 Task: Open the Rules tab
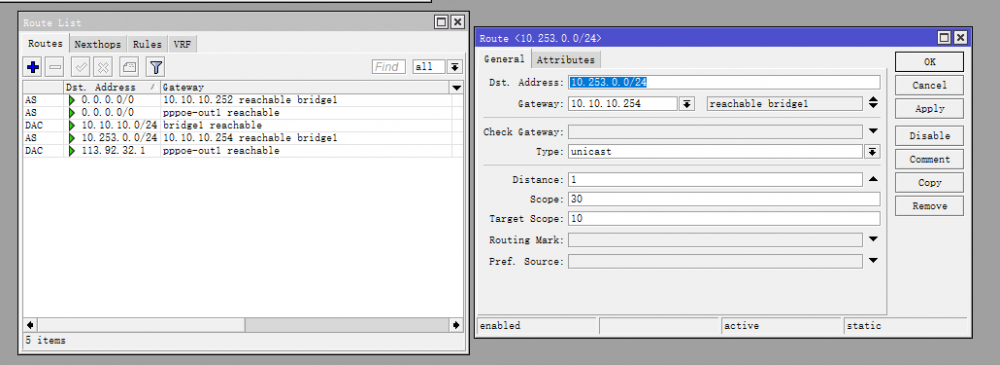[x=147, y=45]
